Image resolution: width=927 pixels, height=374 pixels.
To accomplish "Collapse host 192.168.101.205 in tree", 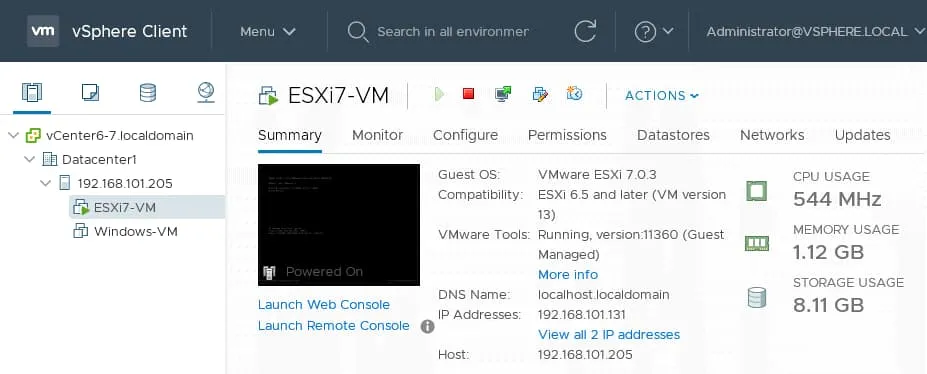I will pyautogui.click(x=46, y=184).
